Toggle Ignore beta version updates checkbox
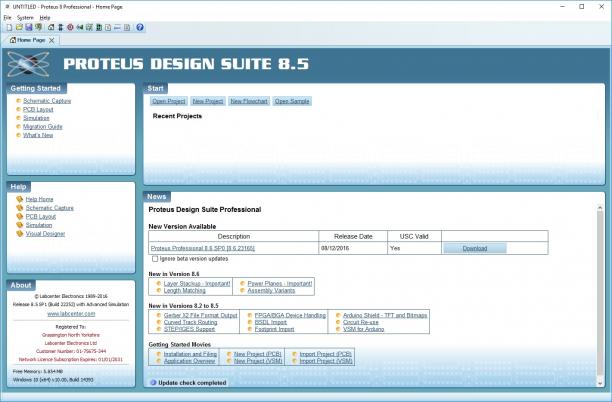Viewport: 612px width, 402px height. tap(155, 259)
